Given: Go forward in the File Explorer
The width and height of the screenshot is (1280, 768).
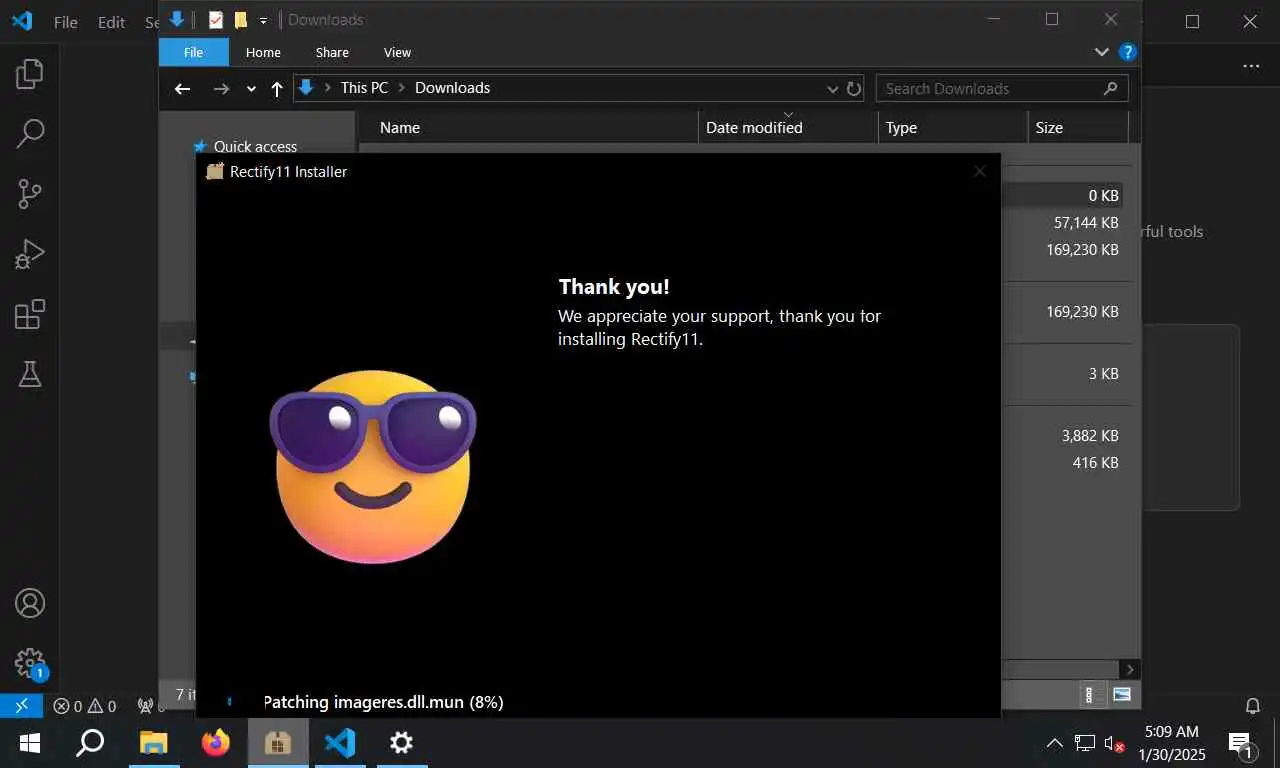Looking at the screenshot, I should [221, 89].
